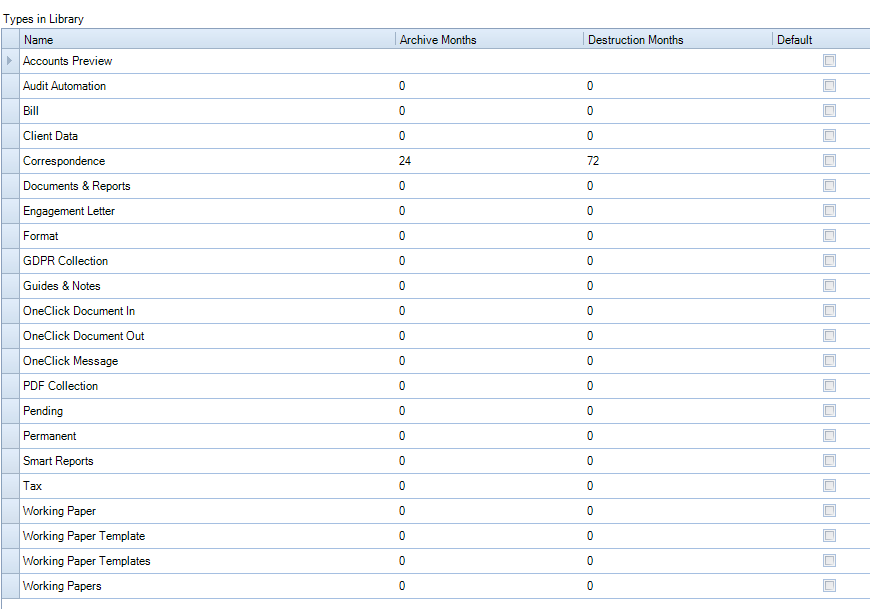This screenshot has width=870, height=609.
Task: Select the Permanent type name
Action: pos(49,435)
